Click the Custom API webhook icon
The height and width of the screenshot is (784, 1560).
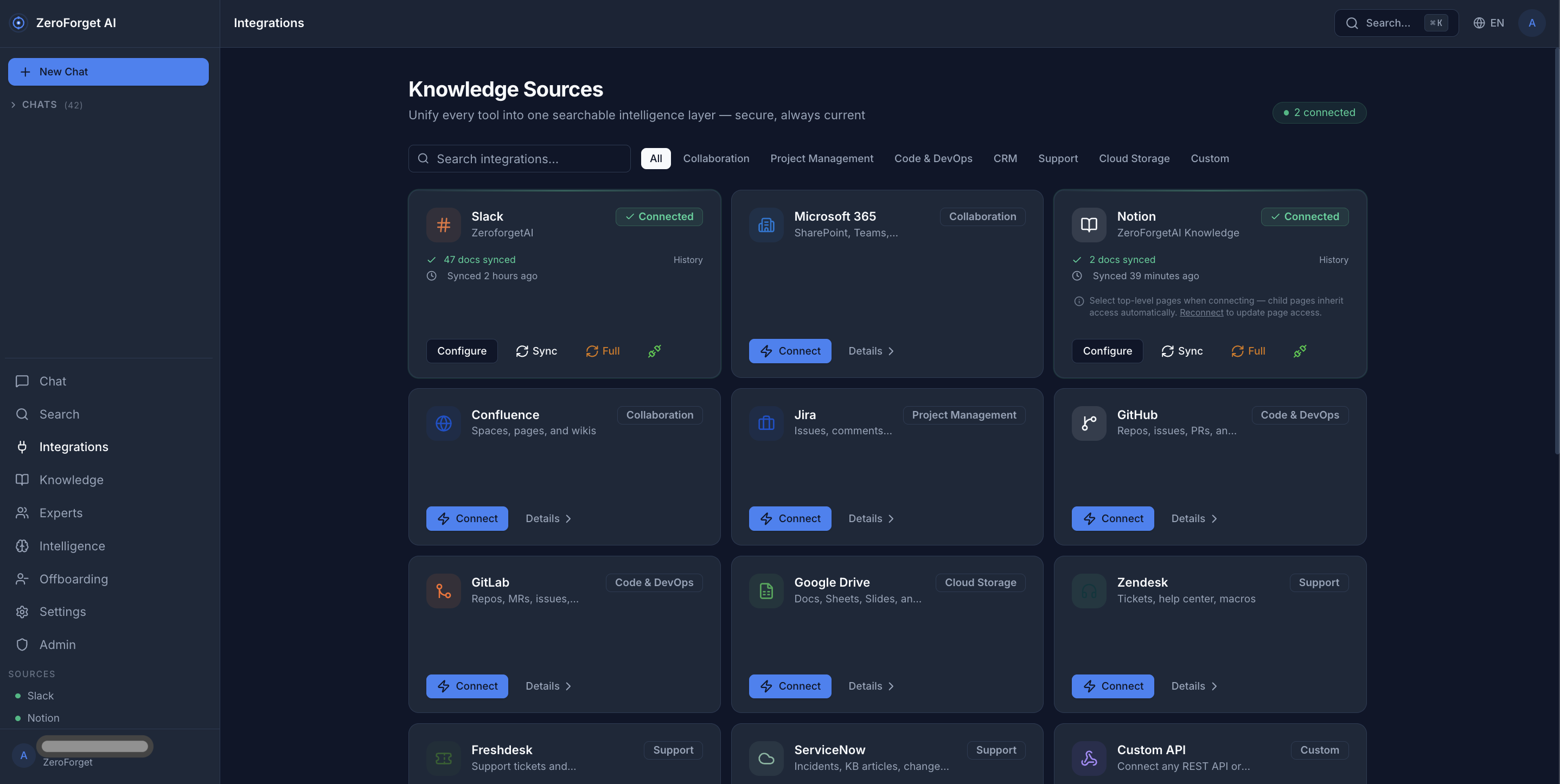click(x=1088, y=758)
